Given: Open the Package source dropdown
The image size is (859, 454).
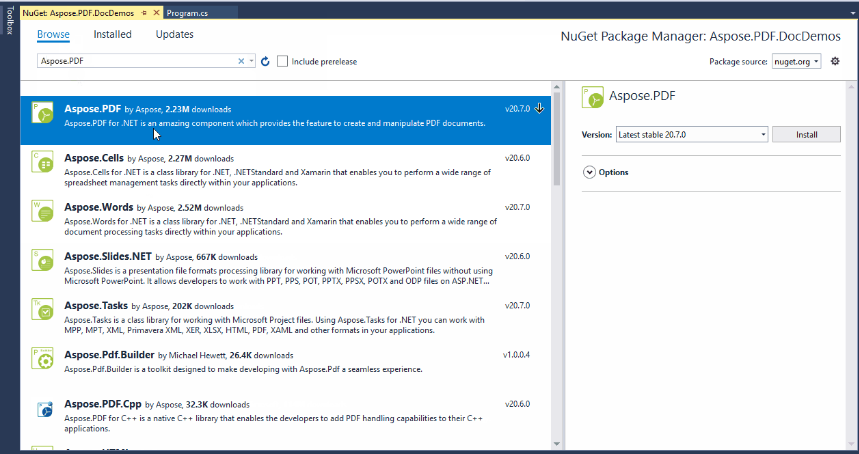Looking at the screenshot, I should tap(796, 62).
